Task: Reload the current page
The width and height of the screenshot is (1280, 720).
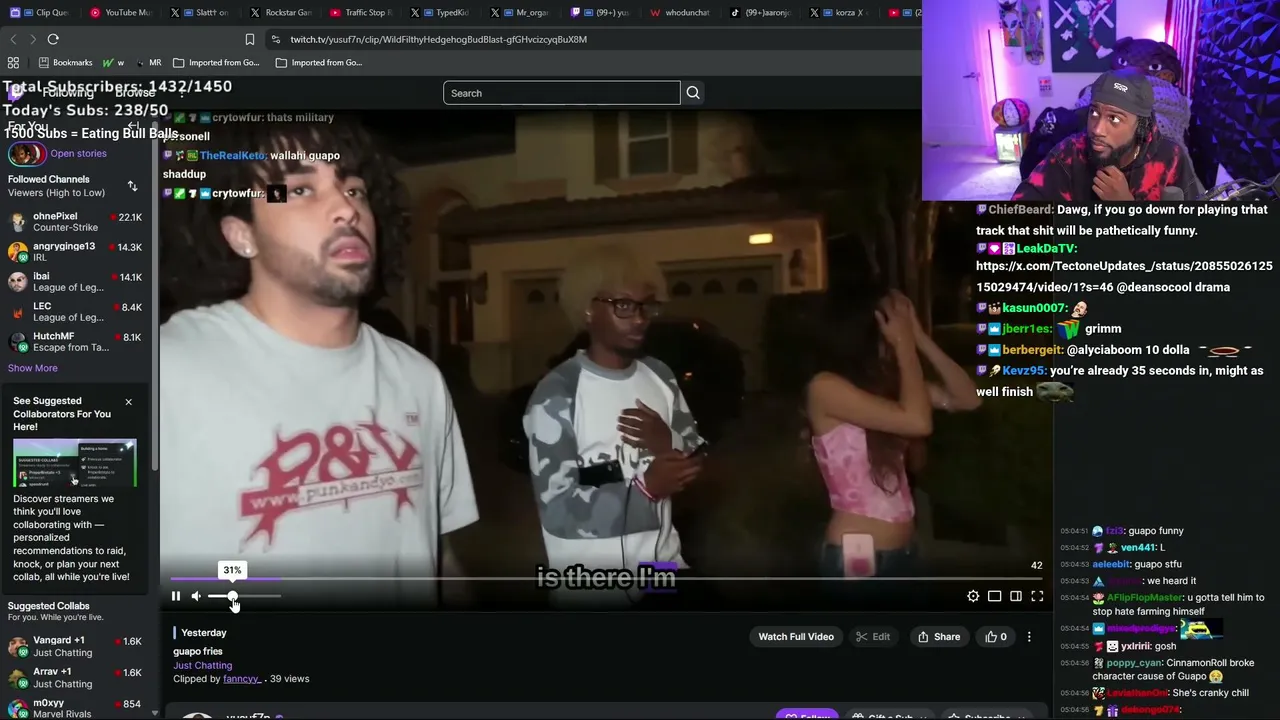Action: (x=53, y=39)
